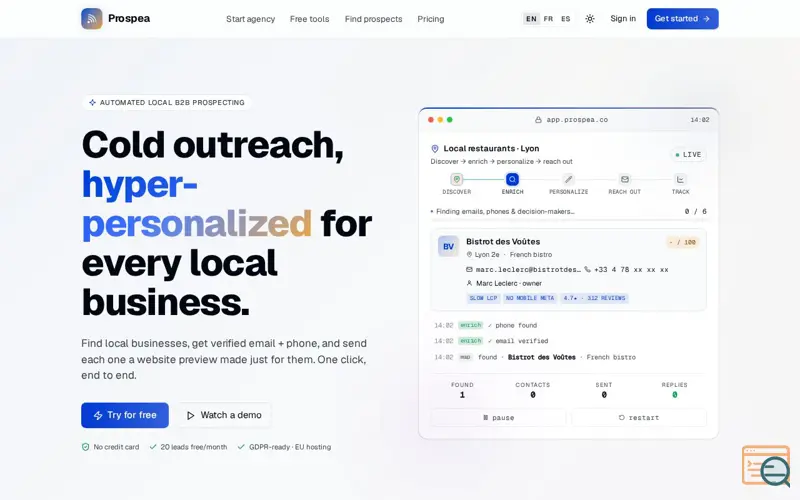Open the Free tools menu item
The width and height of the screenshot is (800, 500).
click(x=310, y=19)
